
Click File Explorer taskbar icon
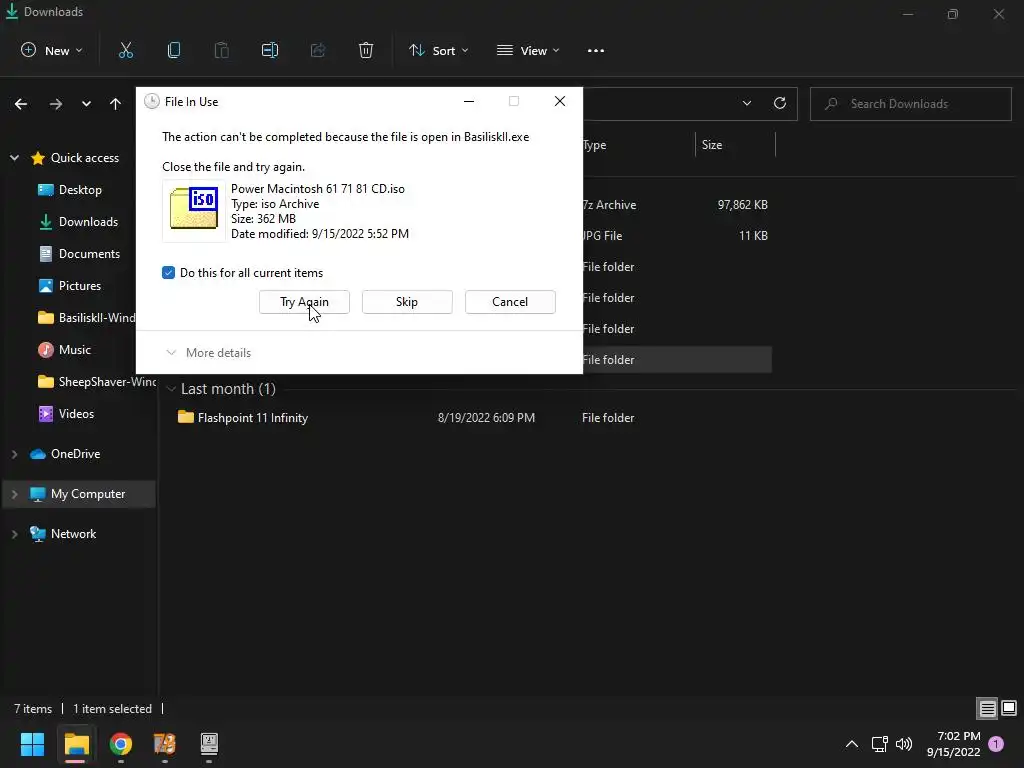76,744
